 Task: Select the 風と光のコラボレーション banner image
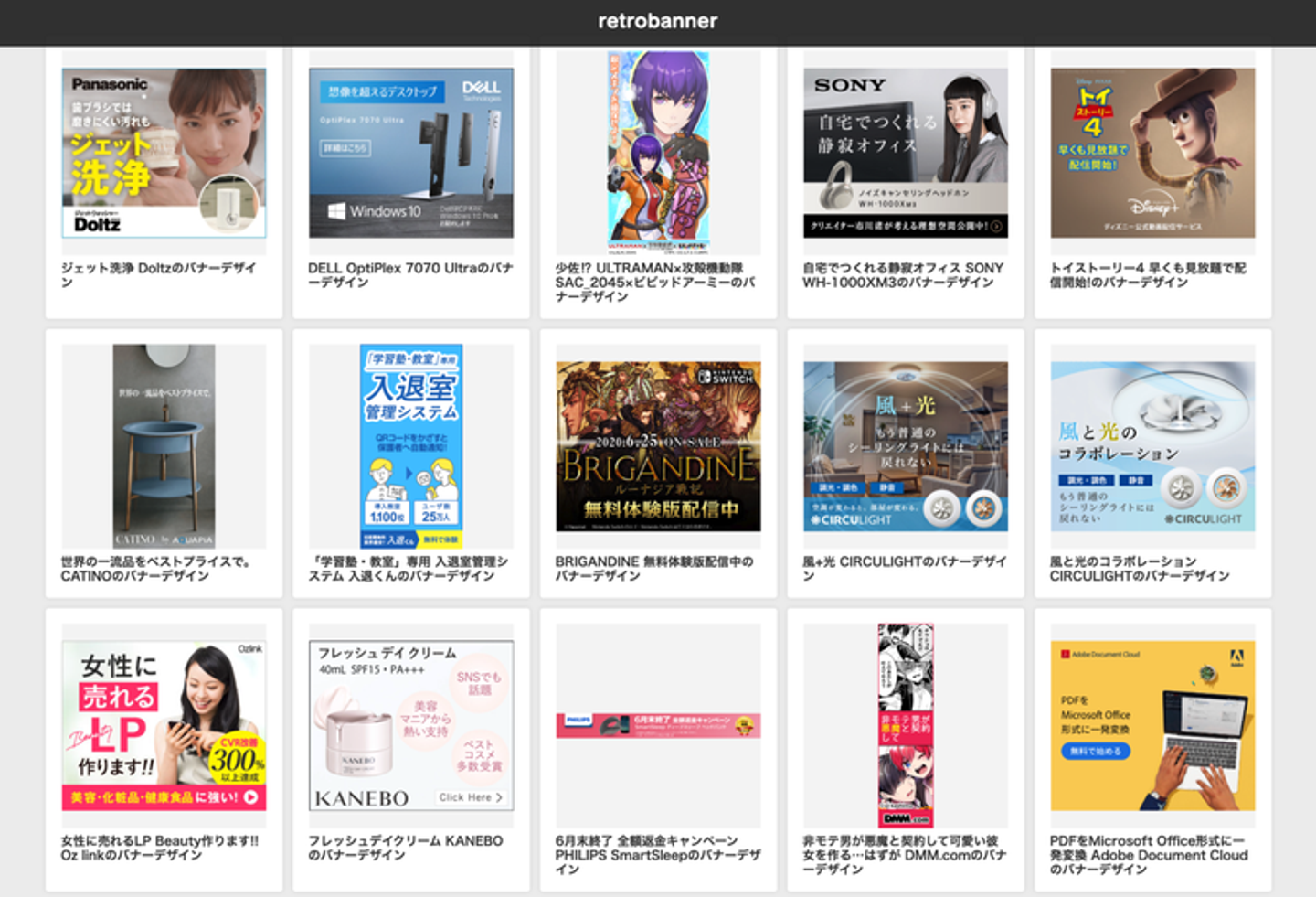click(x=1152, y=446)
